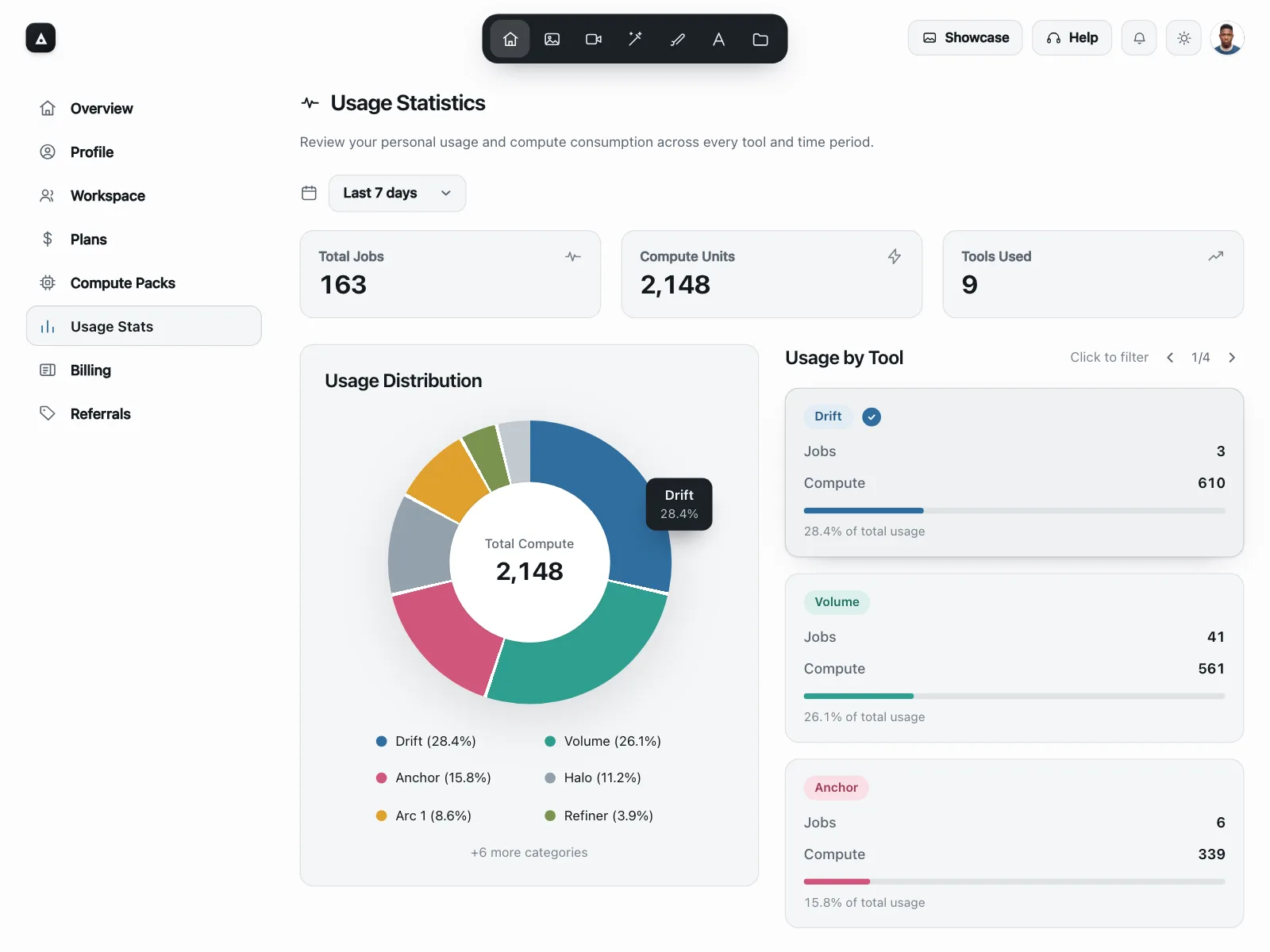Click the orange Arc 1 donut segment

(x=448, y=480)
